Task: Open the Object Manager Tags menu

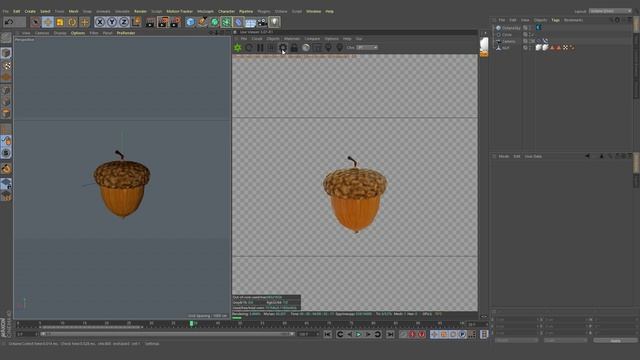Action: [x=556, y=20]
